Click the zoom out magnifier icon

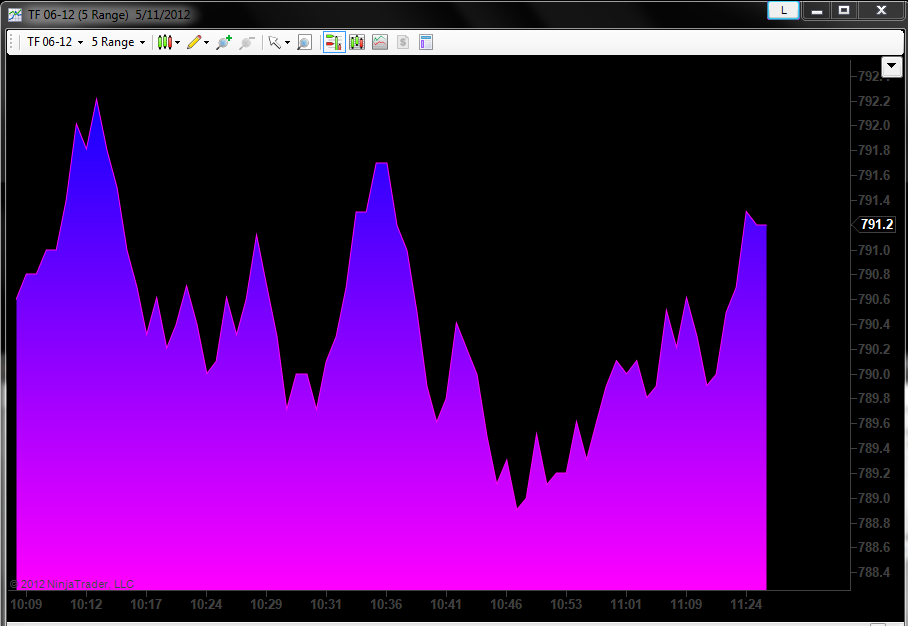tap(247, 42)
